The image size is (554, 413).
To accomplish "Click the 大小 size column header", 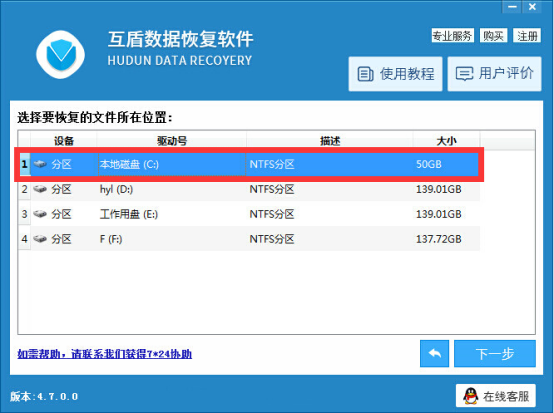I will point(446,141).
